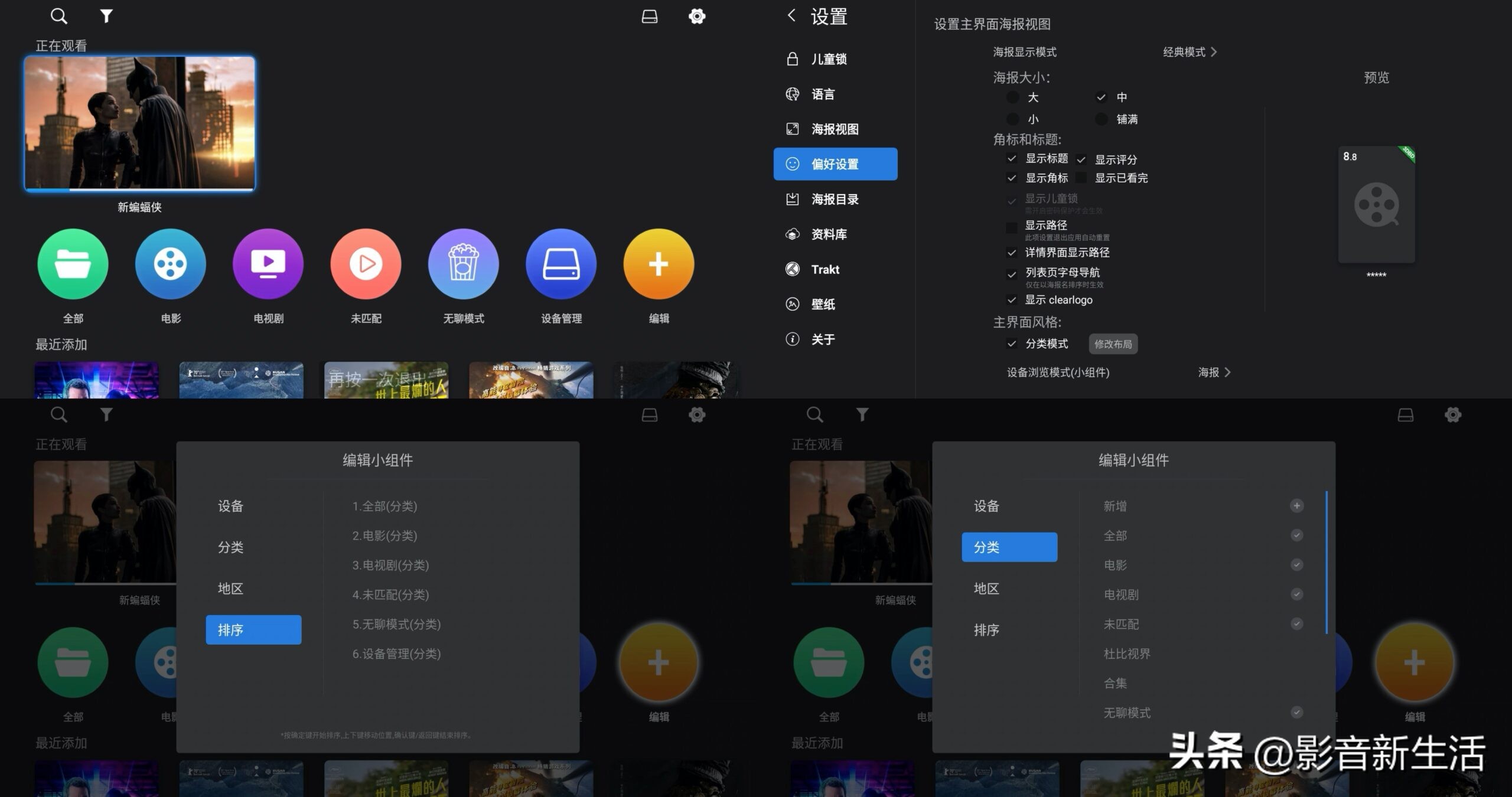Click the Trakt icon in the settings sidebar
Viewport: 1512px width, 797px height.
point(793,269)
